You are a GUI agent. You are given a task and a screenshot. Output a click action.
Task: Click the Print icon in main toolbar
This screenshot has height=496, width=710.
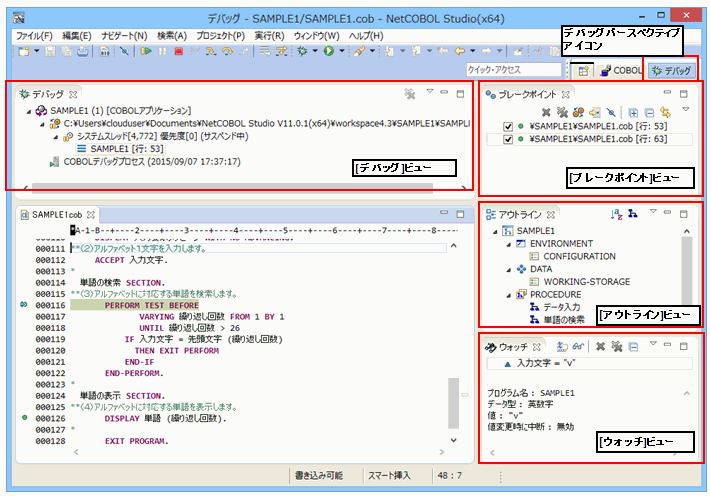pyautogui.click(x=82, y=52)
